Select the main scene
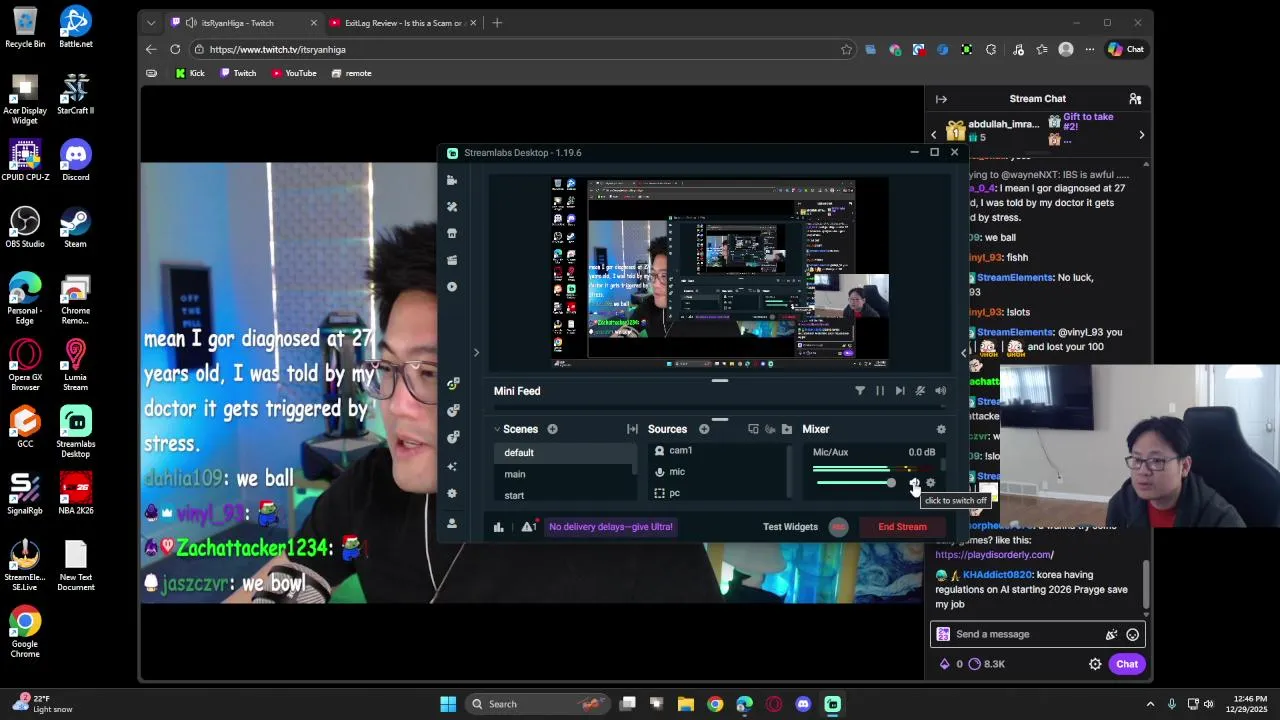 [x=565, y=474]
